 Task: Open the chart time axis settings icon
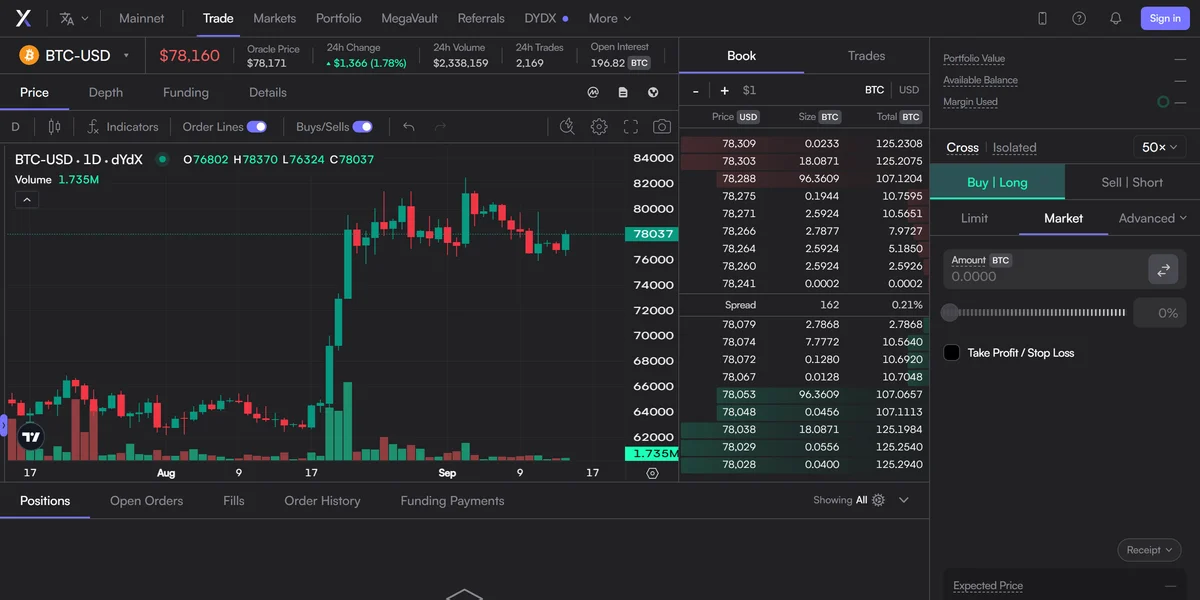(653, 473)
